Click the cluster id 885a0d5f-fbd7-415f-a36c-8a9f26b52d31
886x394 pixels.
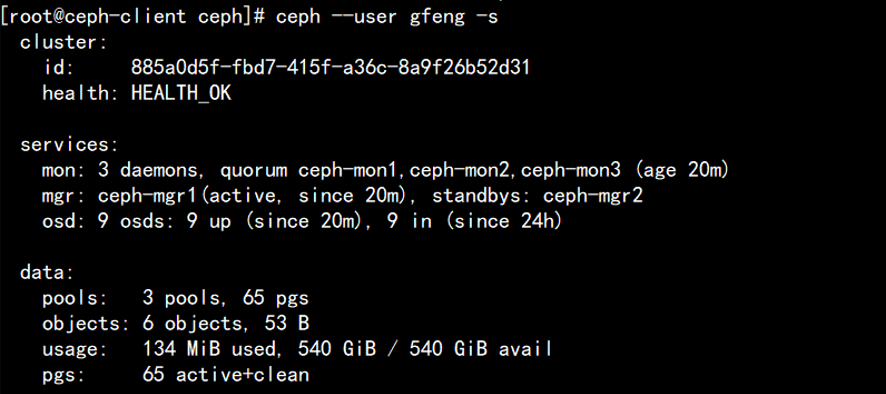tap(331, 68)
